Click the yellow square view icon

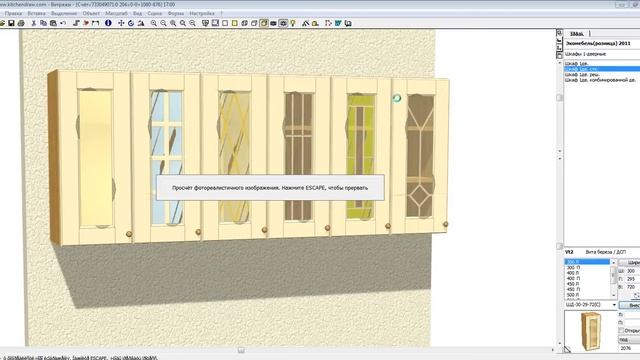tap(235, 23)
